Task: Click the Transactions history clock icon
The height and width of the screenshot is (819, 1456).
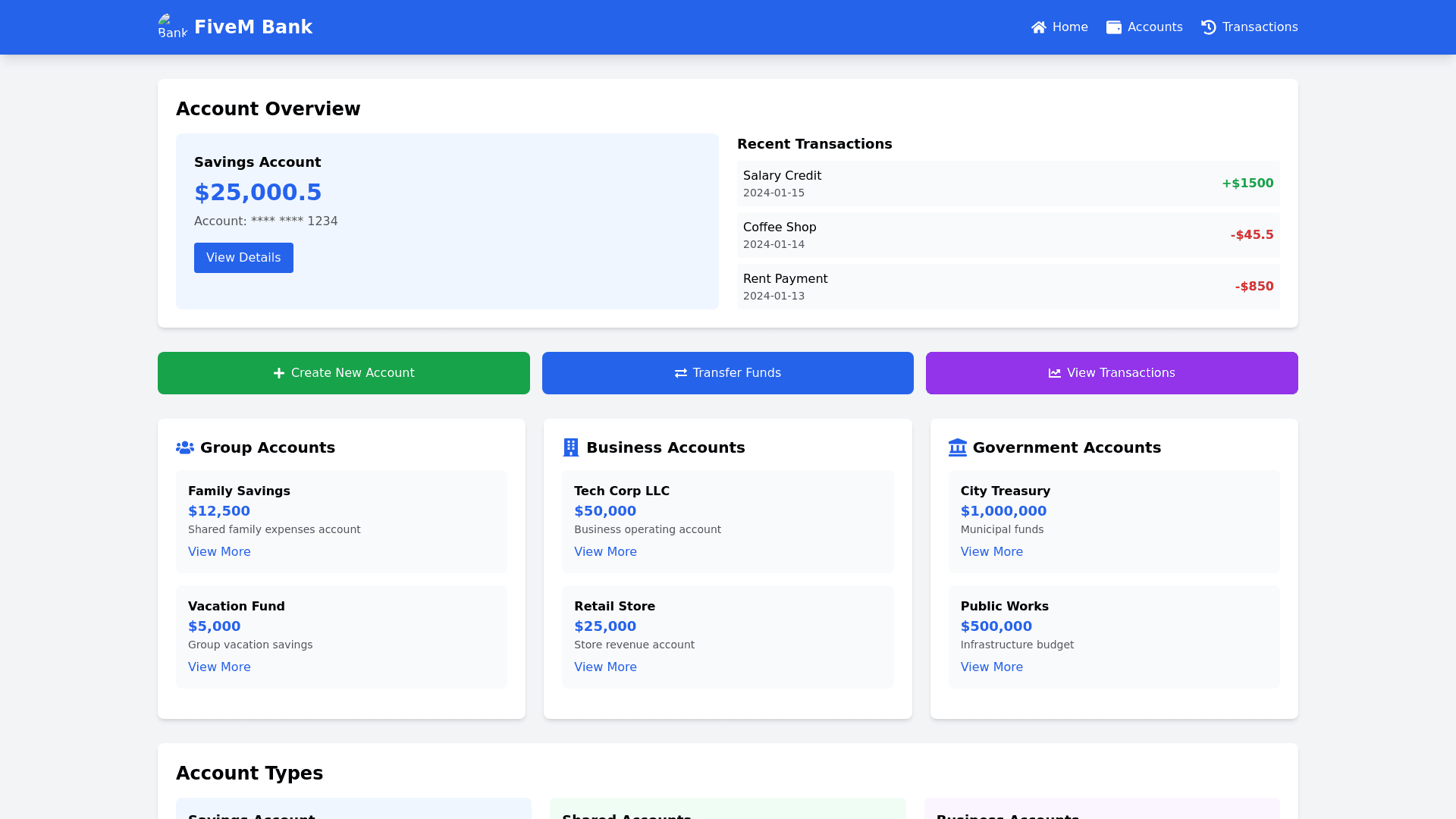Action: [1208, 27]
